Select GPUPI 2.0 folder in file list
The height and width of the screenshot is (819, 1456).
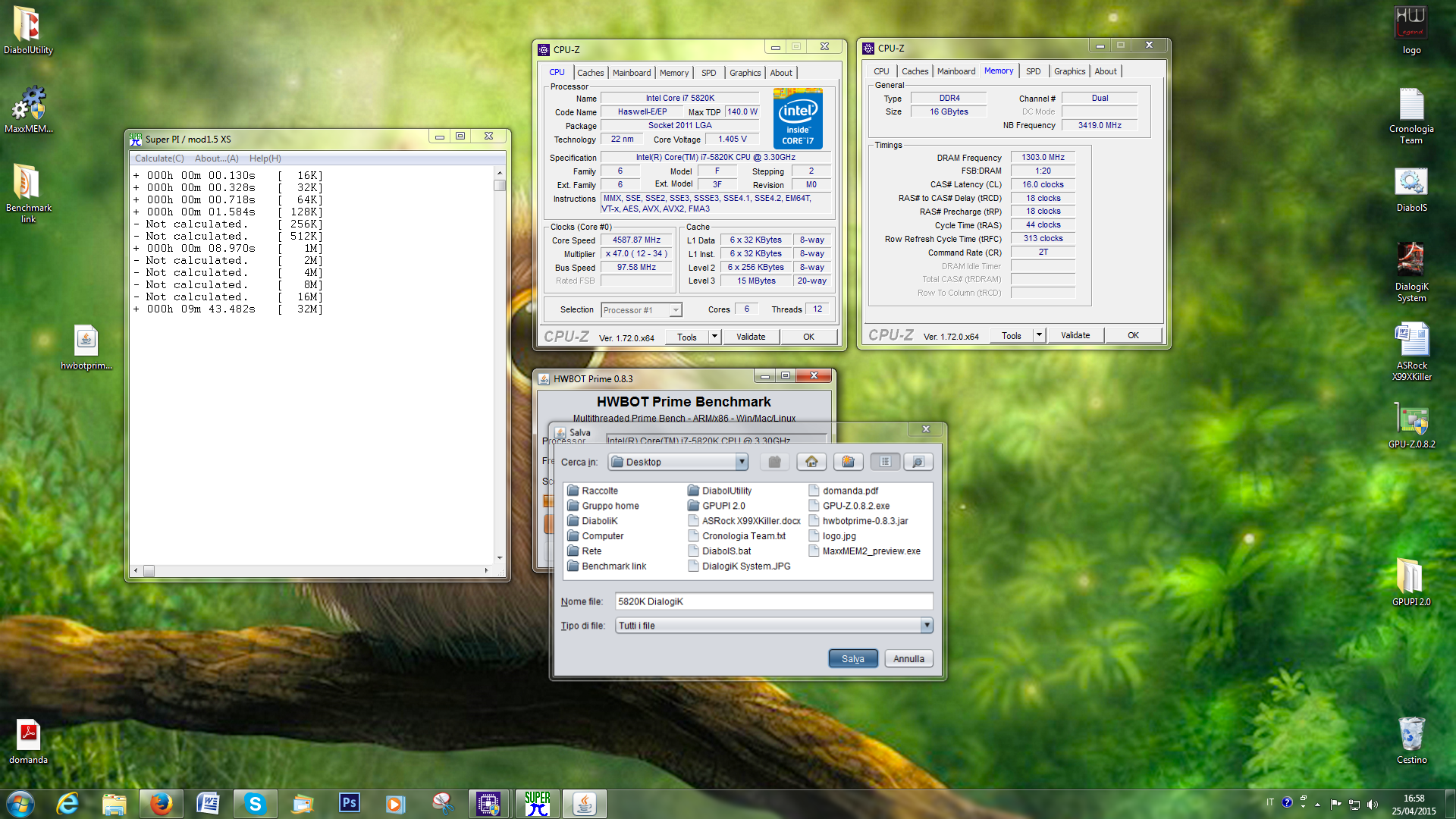[x=717, y=506]
